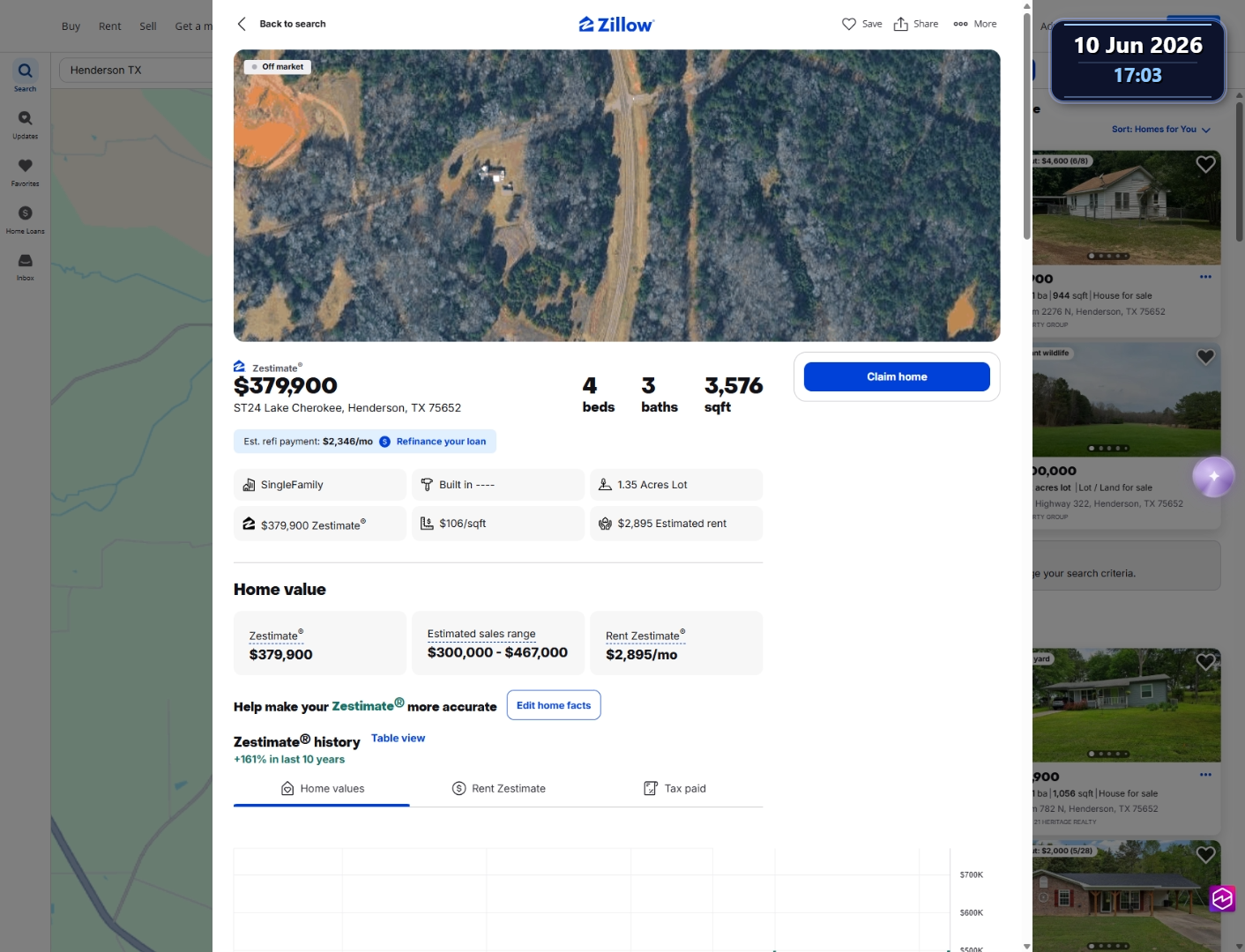Open the Sort: Homes for You dropdown

click(x=1160, y=130)
